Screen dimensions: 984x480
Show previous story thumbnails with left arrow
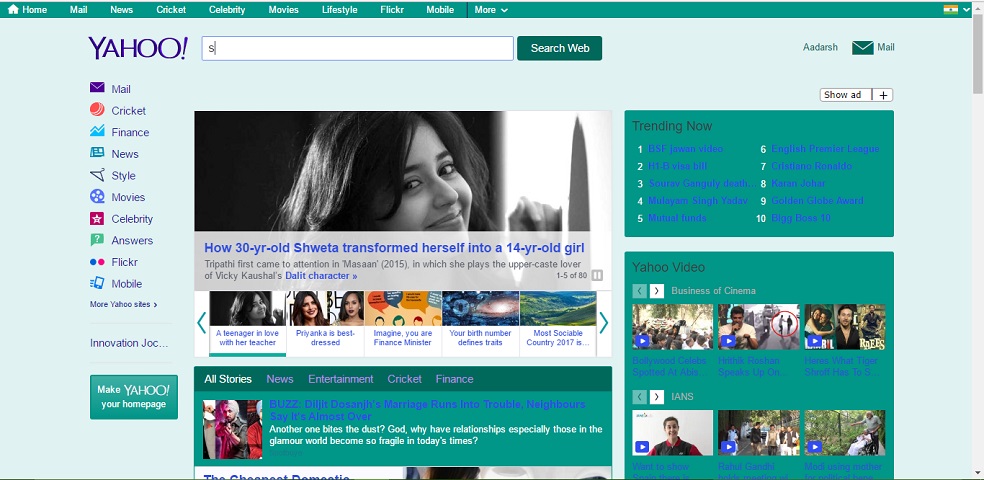tap(201, 323)
